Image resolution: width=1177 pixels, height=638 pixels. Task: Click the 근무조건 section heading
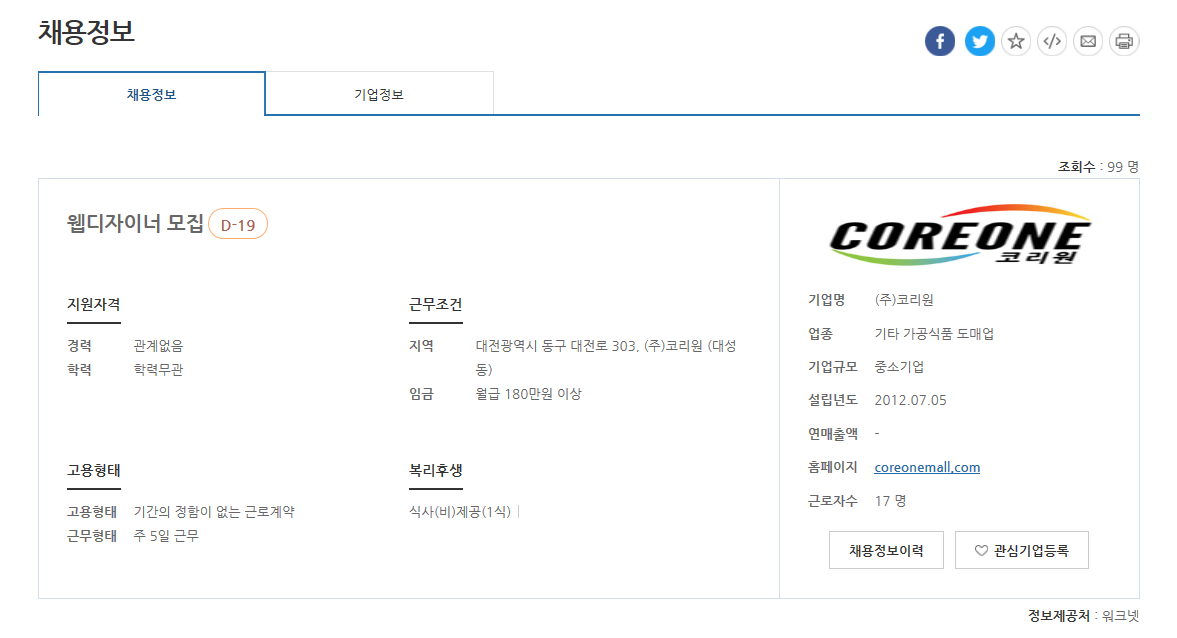(x=436, y=304)
